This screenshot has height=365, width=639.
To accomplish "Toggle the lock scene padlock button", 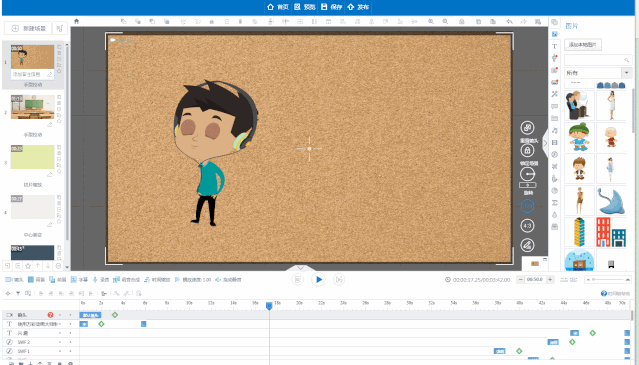I will click(527, 151).
